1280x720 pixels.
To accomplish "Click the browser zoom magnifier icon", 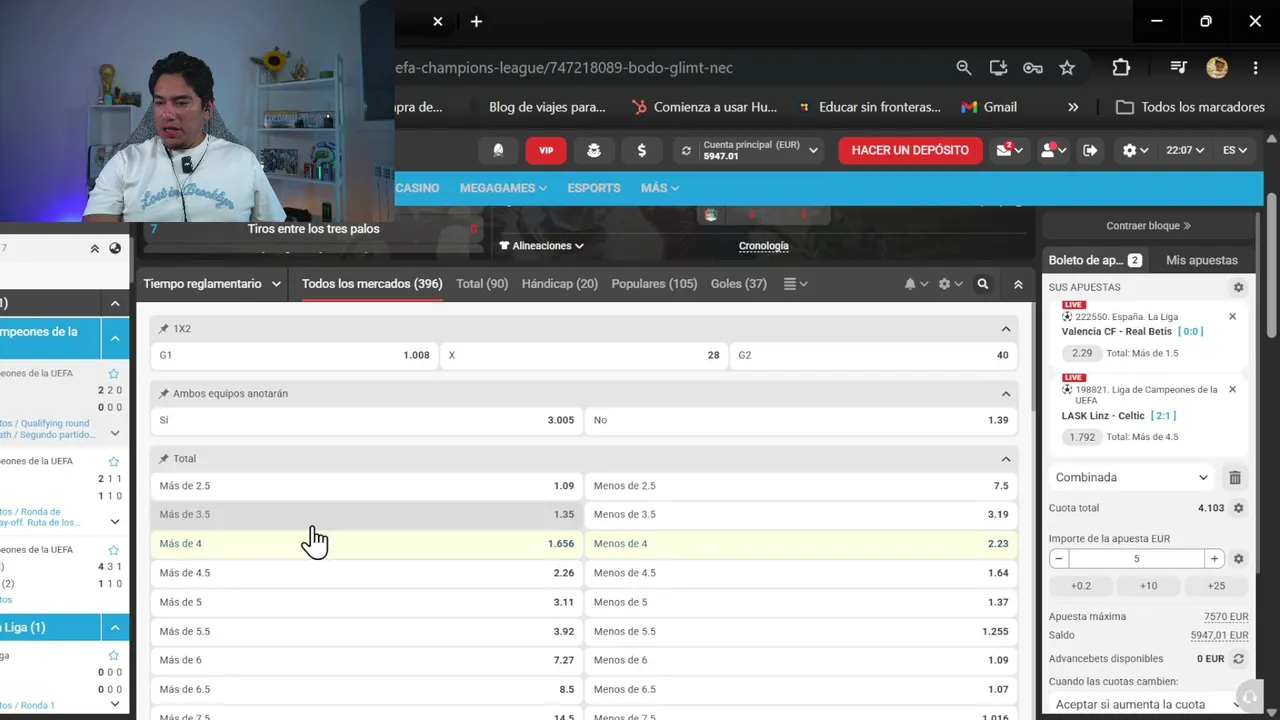I will [963, 68].
